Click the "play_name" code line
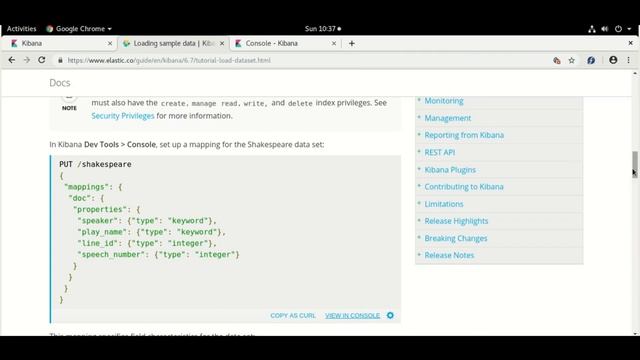This screenshot has width=640, height=360. 151,232
